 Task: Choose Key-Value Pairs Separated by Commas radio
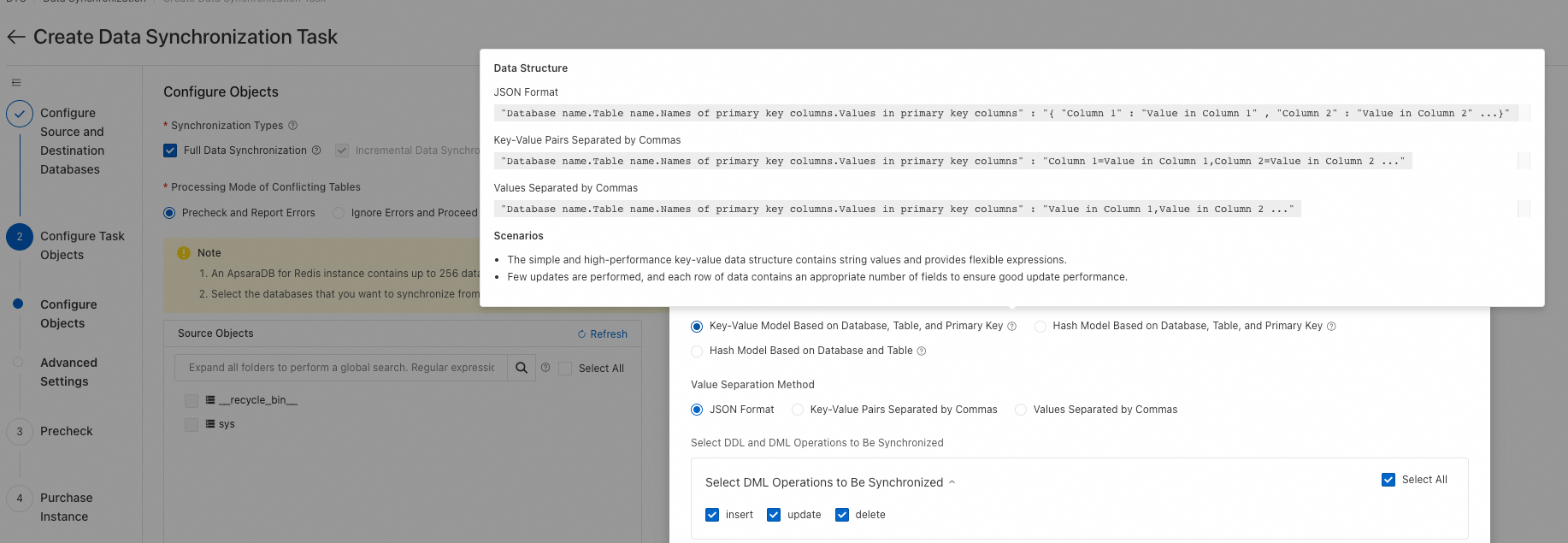coord(798,410)
